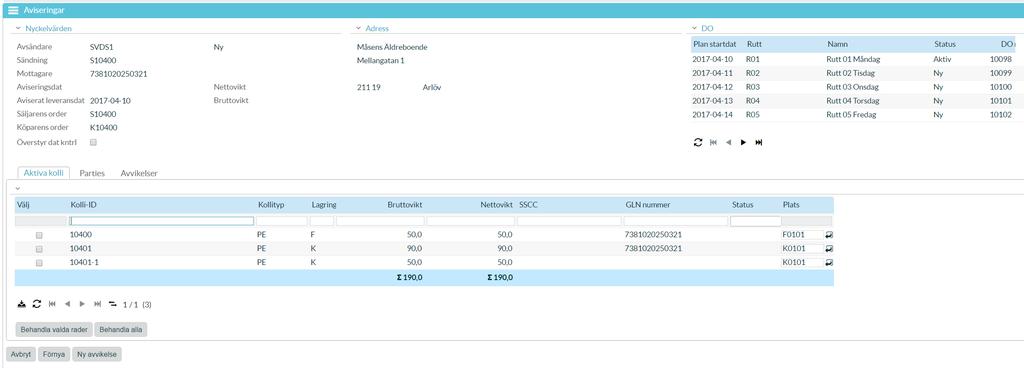This screenshot has width=1024, height=368.
Task: Select the checkbox for kolli 10400
Action: pos(39,235)
